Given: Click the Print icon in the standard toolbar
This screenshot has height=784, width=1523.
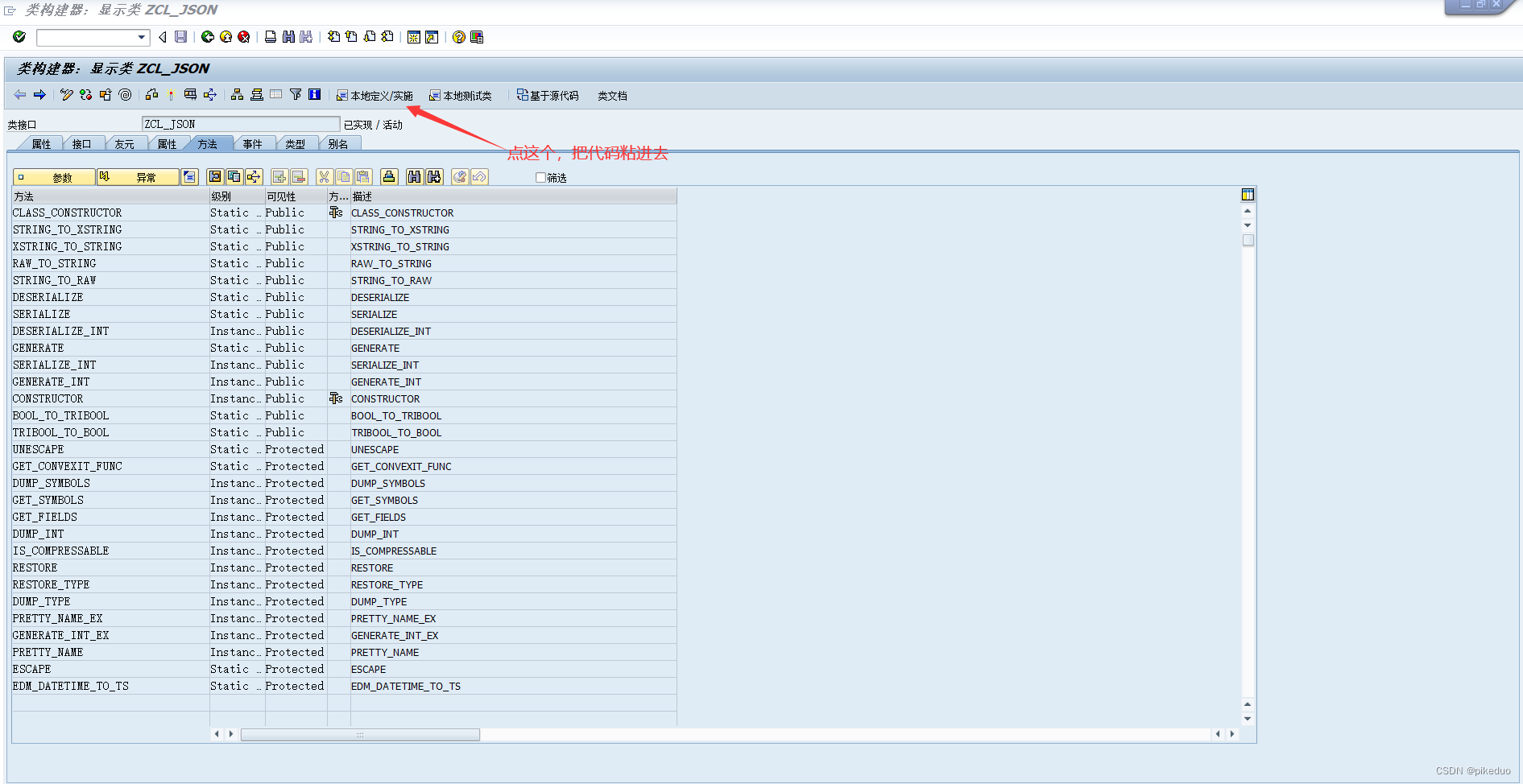Looking at the screenshot, I should click(271, 37).
